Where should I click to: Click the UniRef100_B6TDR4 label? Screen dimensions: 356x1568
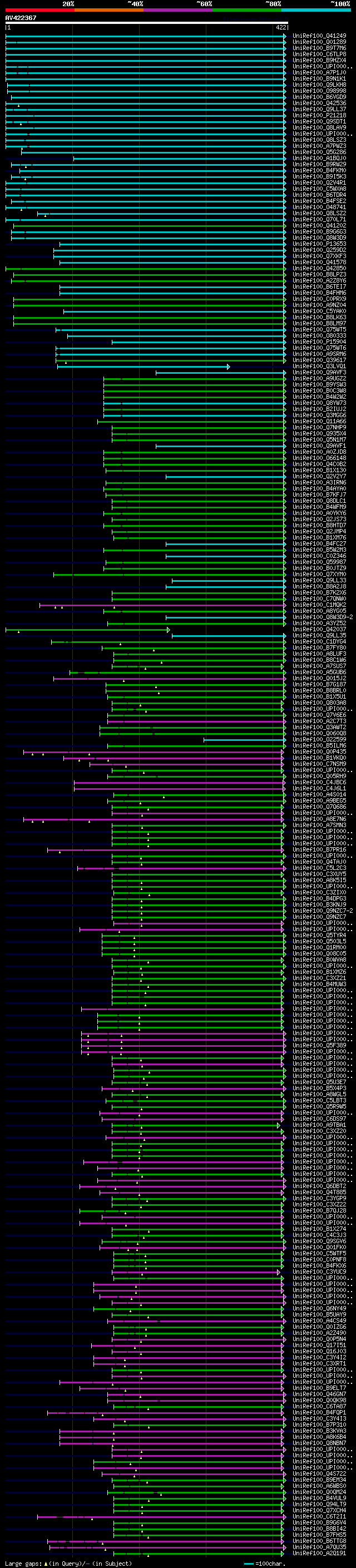(319, 195)
